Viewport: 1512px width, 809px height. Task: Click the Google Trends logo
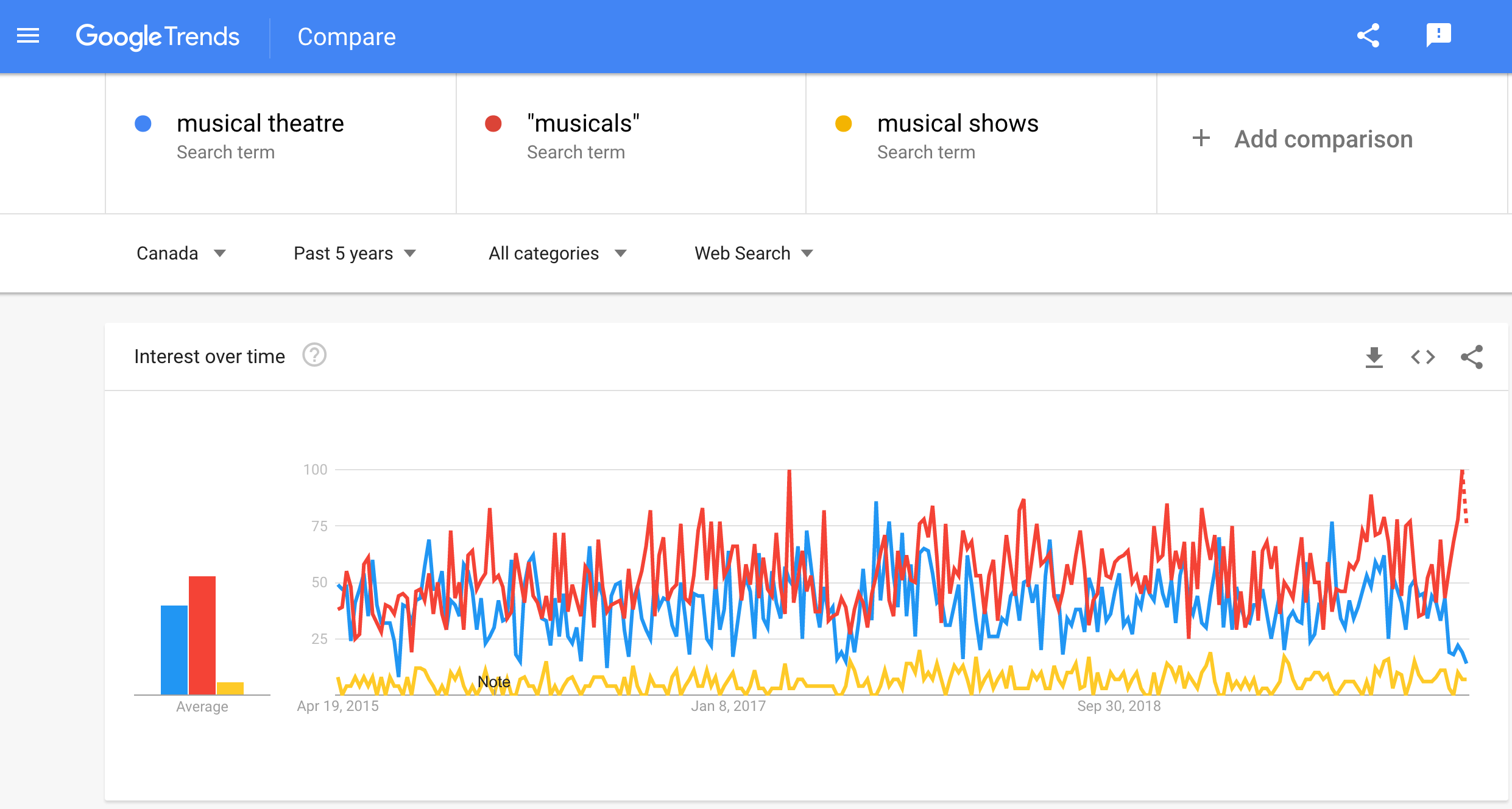coord(158,37)
